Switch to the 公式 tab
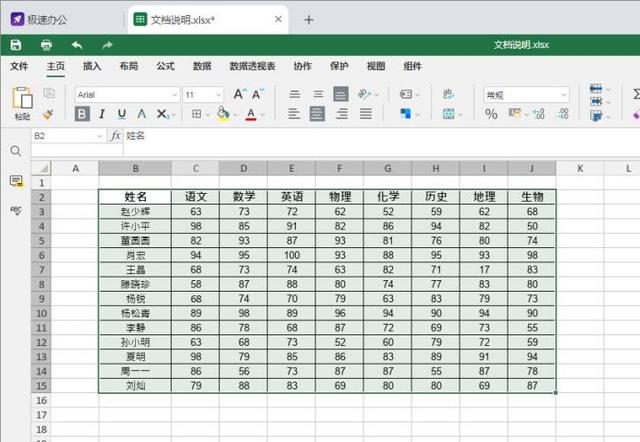 coord(165,66)
